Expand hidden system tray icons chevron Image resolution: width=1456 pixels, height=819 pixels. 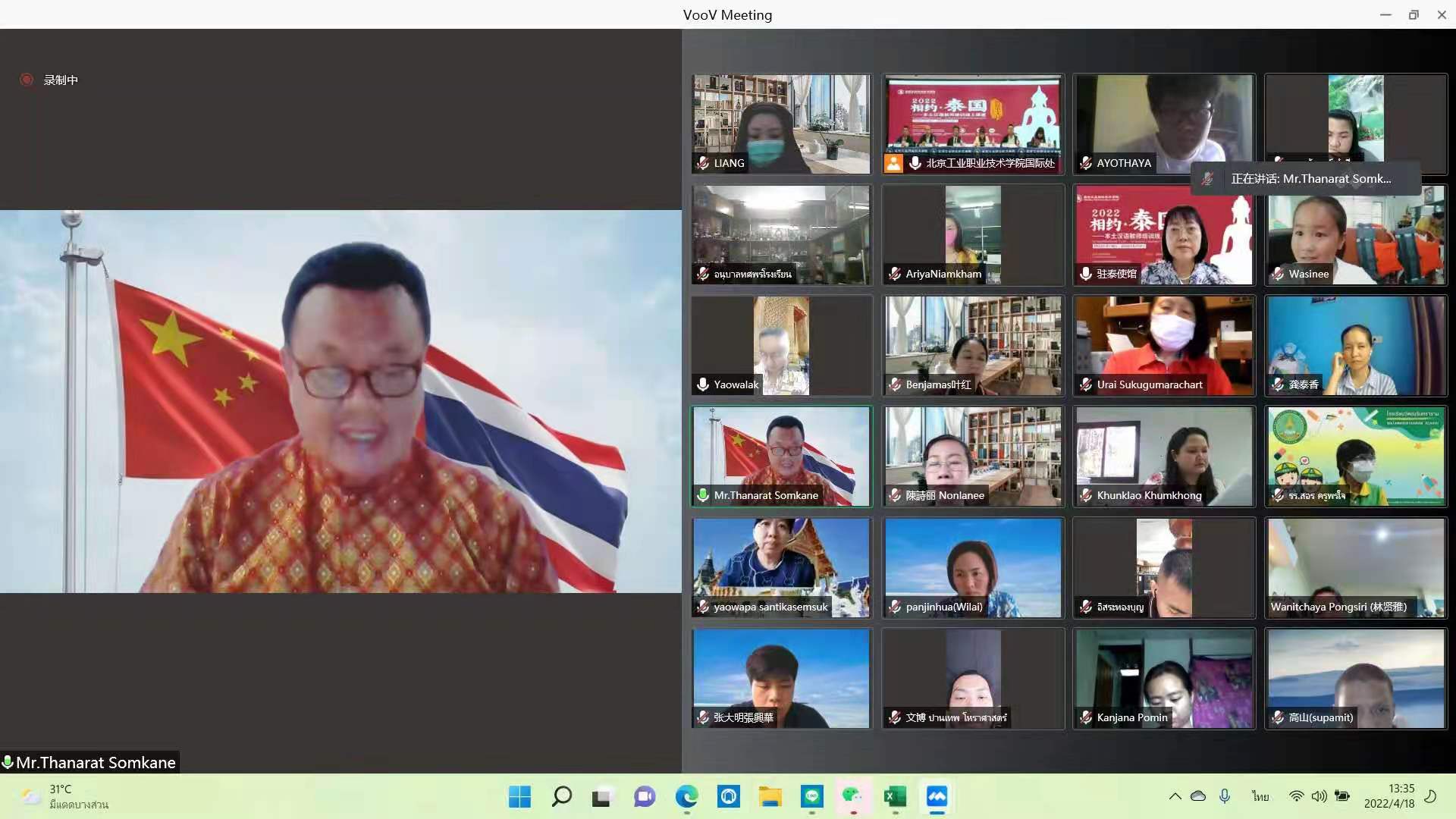point(1175,796)
